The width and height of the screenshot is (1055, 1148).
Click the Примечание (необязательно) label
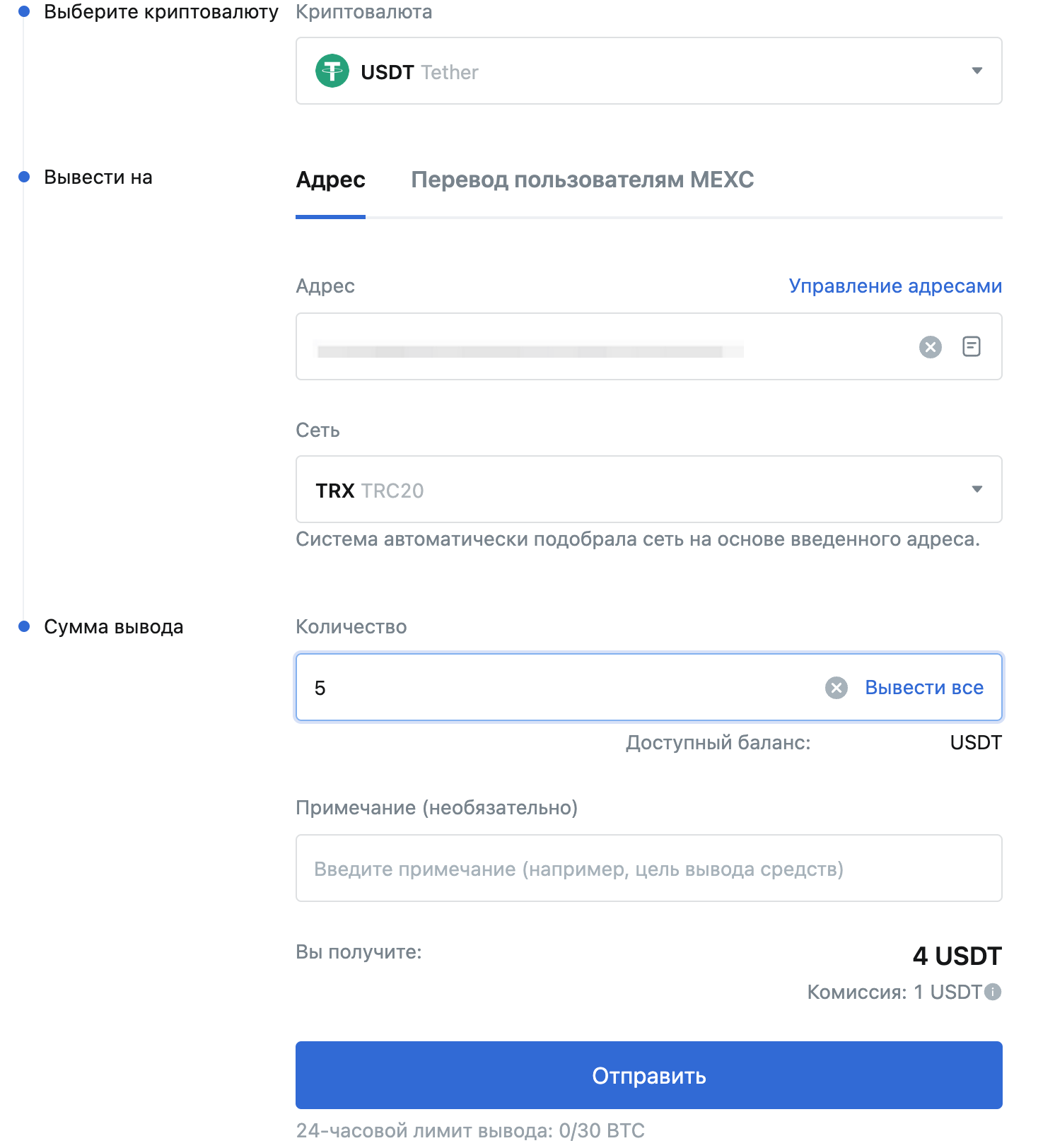tap(437, 808)
